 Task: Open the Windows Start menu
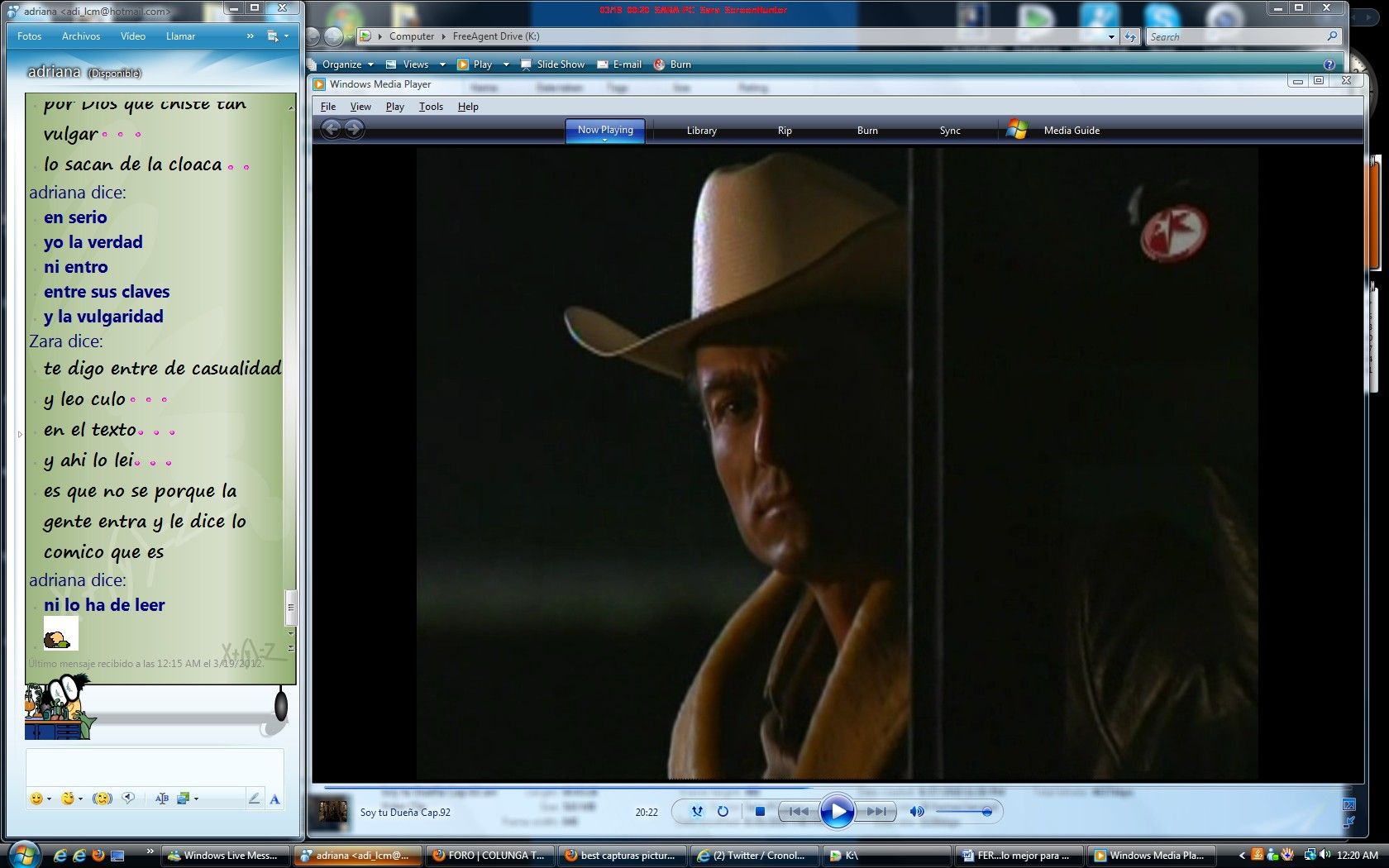[23, 854]
